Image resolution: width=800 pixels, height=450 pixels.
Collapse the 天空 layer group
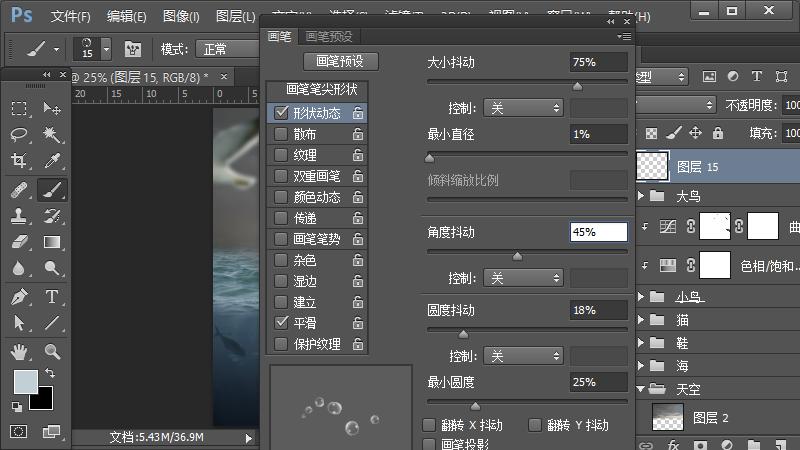click(x=641, y=389)
